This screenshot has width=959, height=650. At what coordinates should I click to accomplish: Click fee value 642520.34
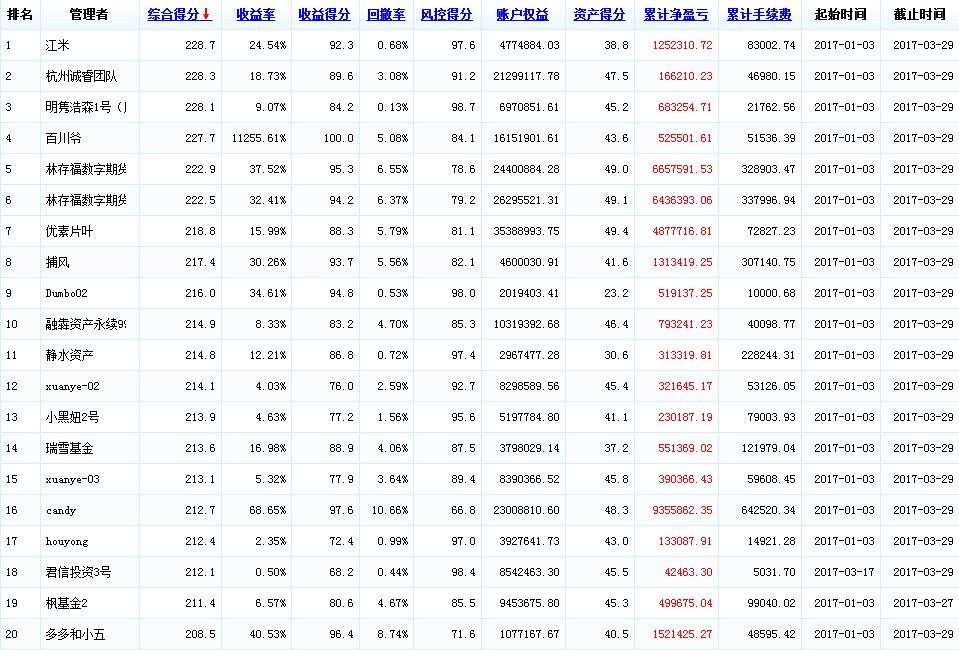[768, 511]
